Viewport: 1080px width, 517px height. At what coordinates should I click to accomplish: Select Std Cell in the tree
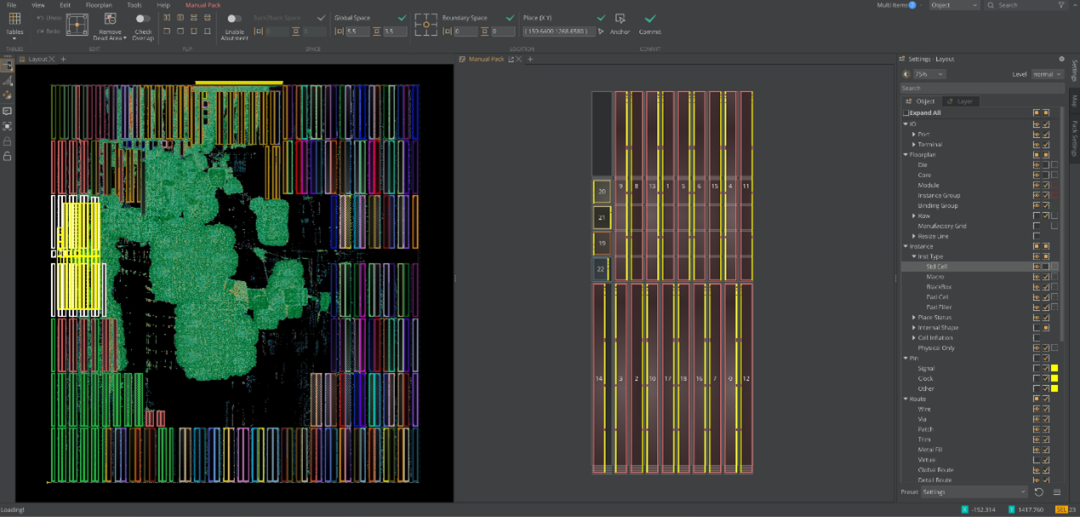click(936, 267)
